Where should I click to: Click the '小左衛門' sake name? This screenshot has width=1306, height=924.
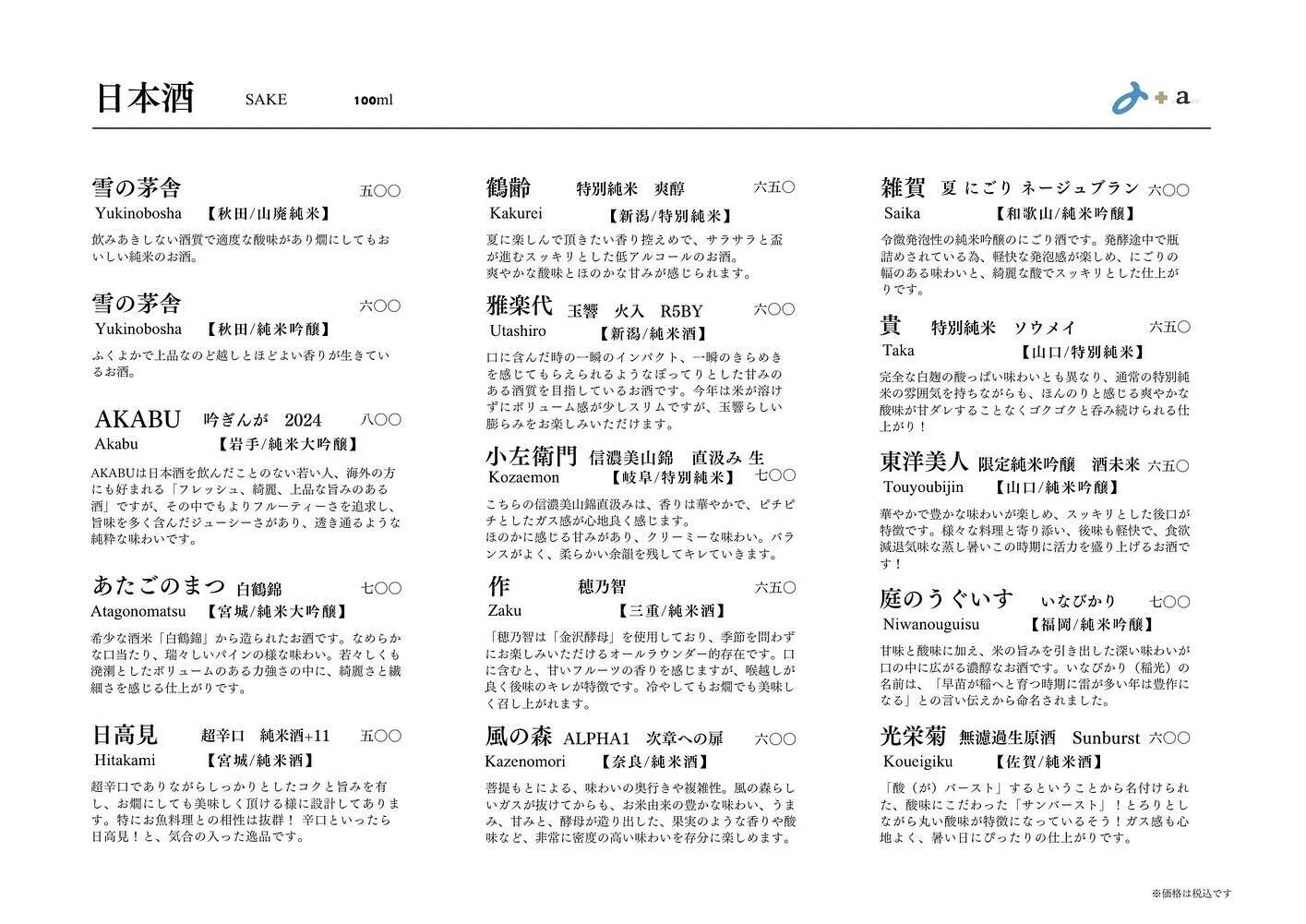(532, 457)
